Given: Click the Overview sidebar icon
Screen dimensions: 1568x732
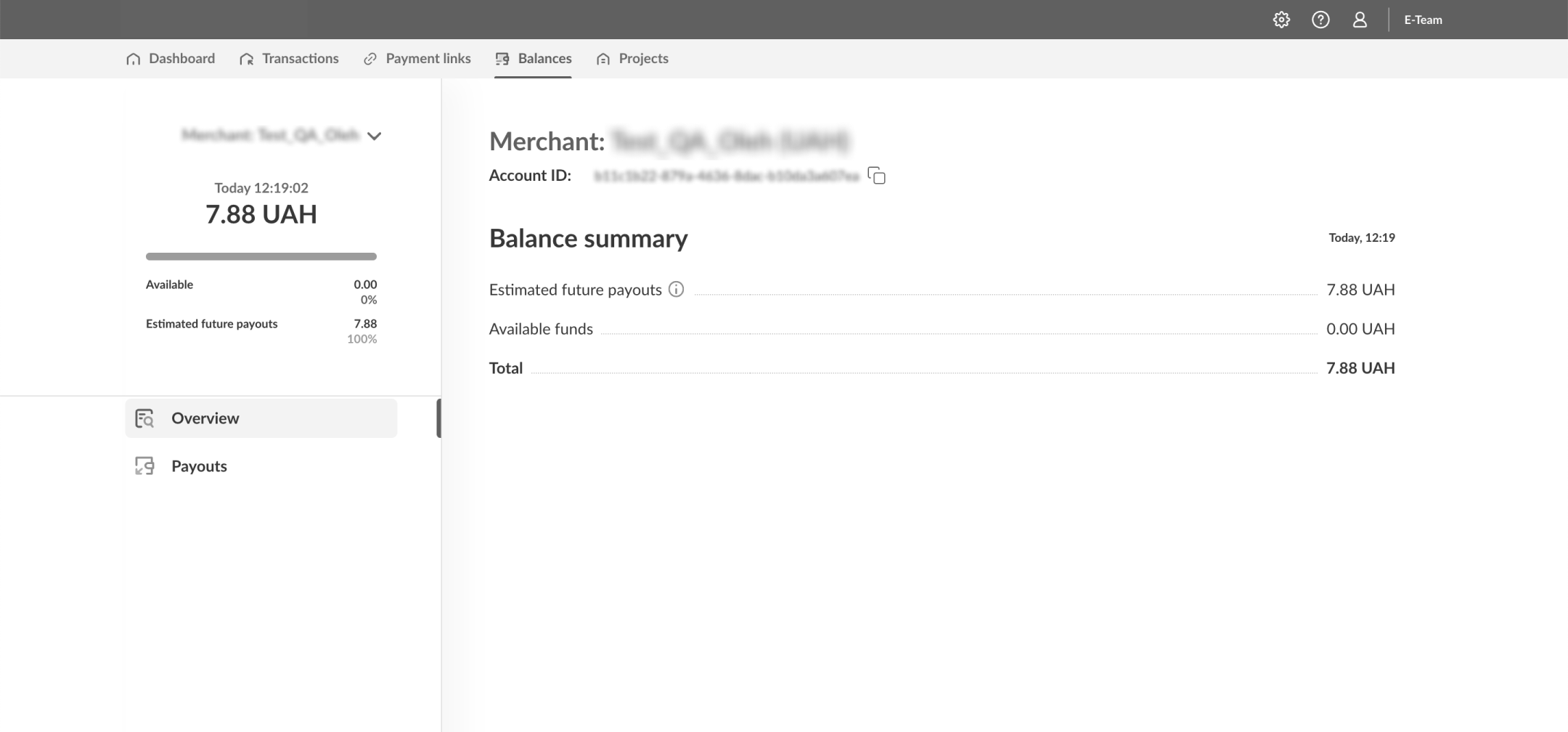Looking at the screenshot, I should point(144,418).
